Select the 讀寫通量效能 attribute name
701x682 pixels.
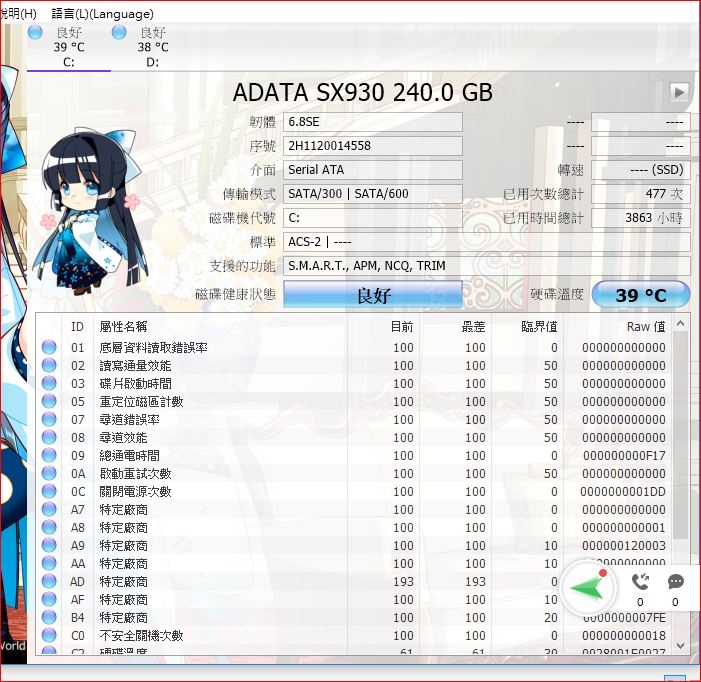click(x=135, y=366)
